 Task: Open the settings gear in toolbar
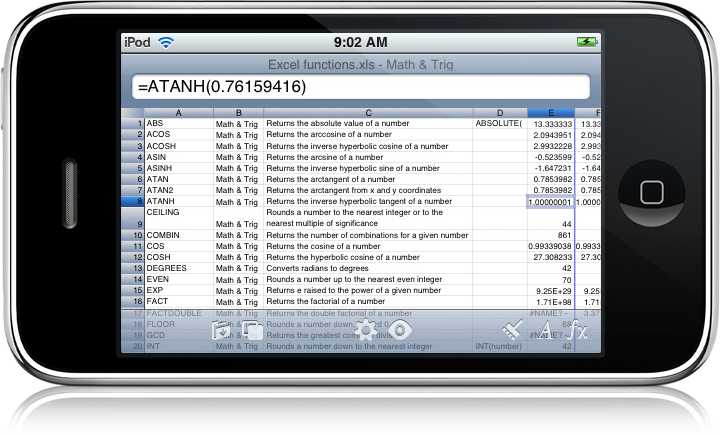367,331
